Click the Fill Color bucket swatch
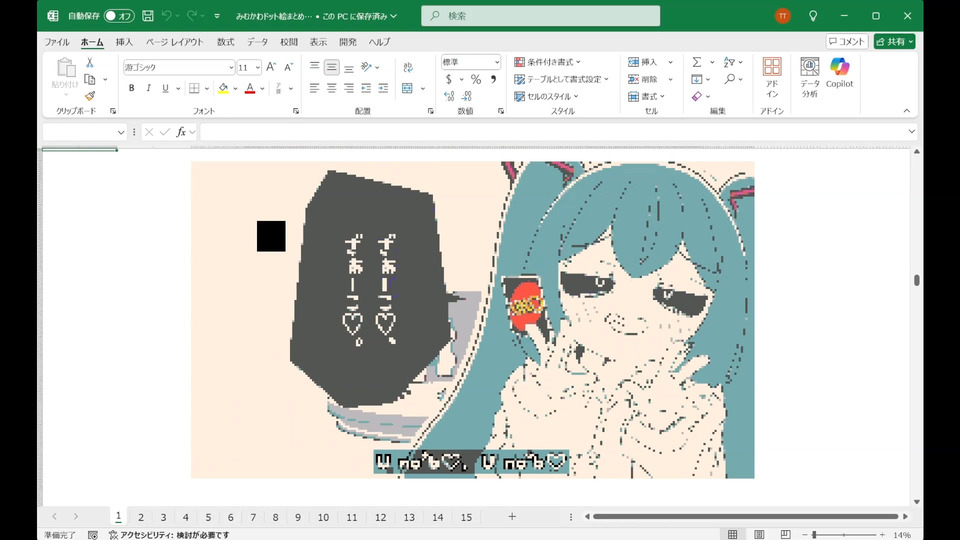960x540 pixels. (x=223, y=89)
